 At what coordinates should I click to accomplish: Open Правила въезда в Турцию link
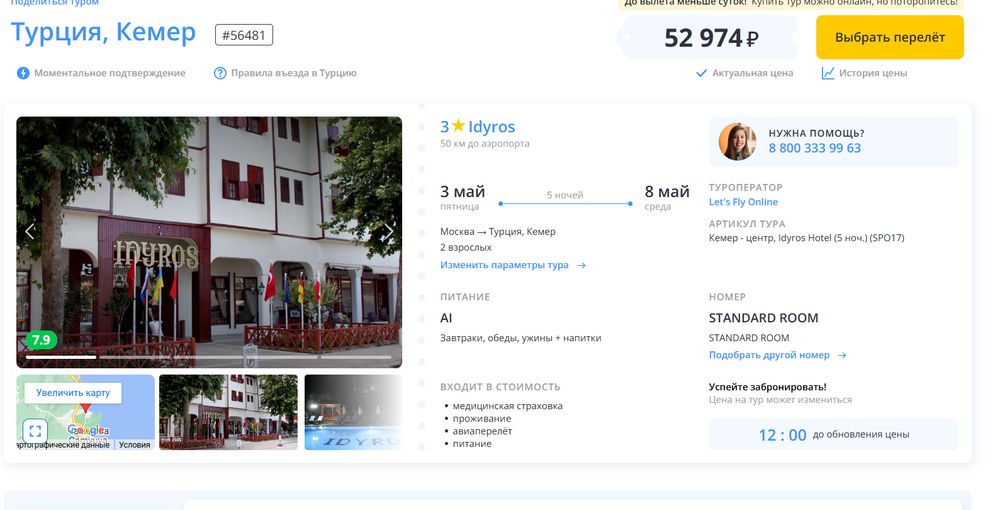tap(293, 73)
